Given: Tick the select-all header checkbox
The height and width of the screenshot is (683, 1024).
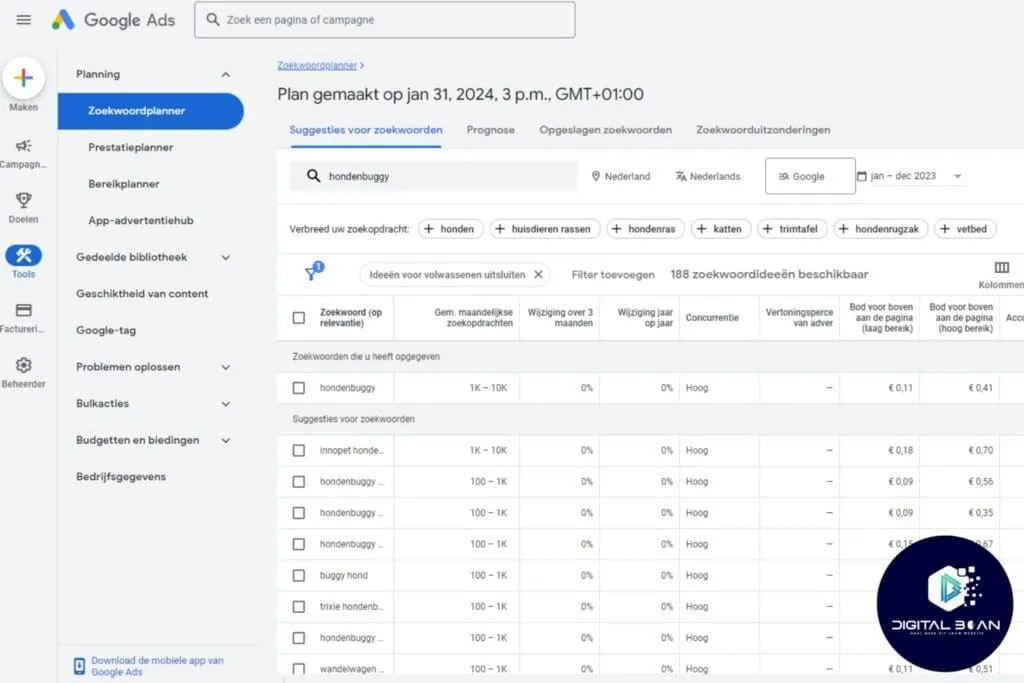Looking at the screenshot, I should (298, 317).
